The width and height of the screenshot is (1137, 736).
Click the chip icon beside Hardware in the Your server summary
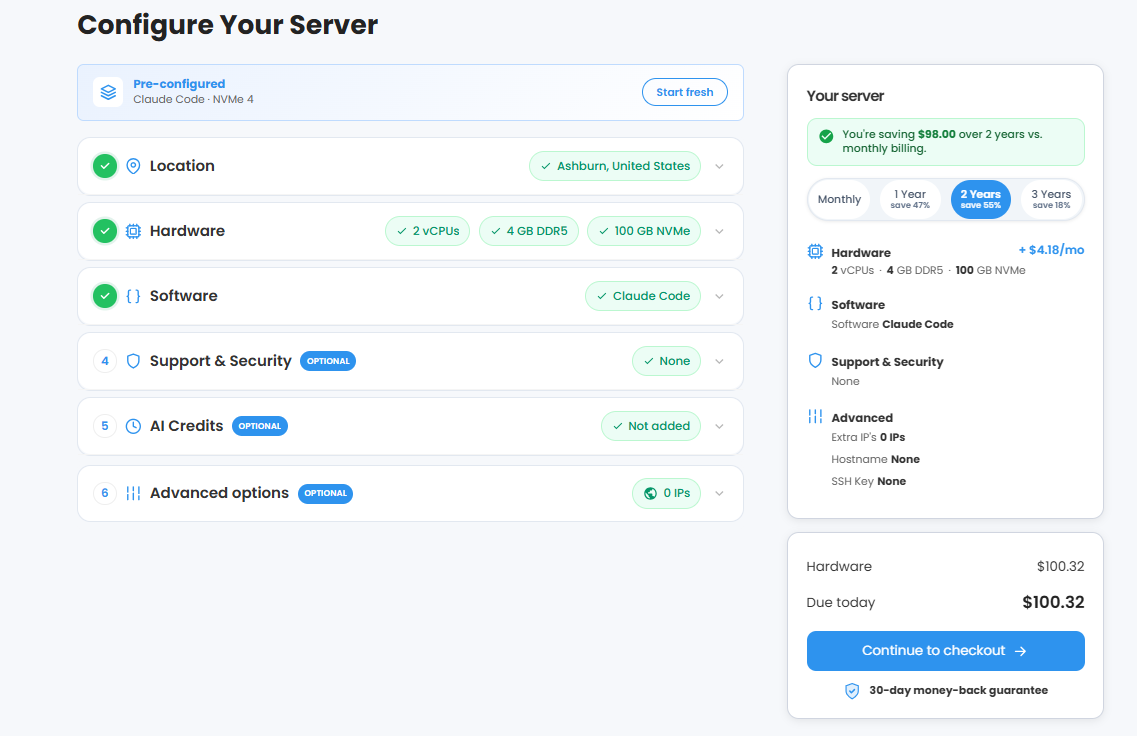[x=815, y=252]
